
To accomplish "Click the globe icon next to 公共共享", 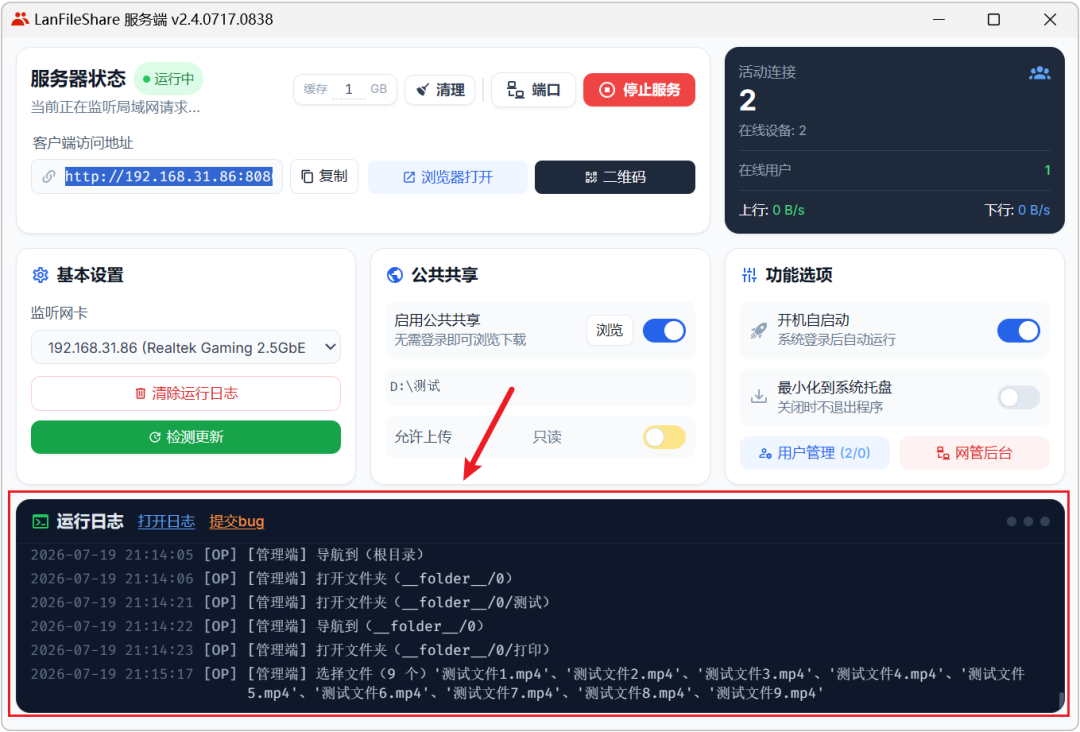I will pos(395,275).
